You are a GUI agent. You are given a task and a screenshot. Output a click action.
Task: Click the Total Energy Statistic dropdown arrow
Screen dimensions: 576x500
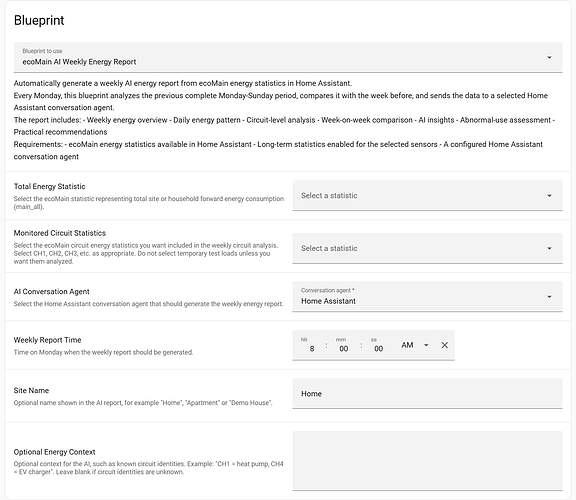click(x=549, y=196)
